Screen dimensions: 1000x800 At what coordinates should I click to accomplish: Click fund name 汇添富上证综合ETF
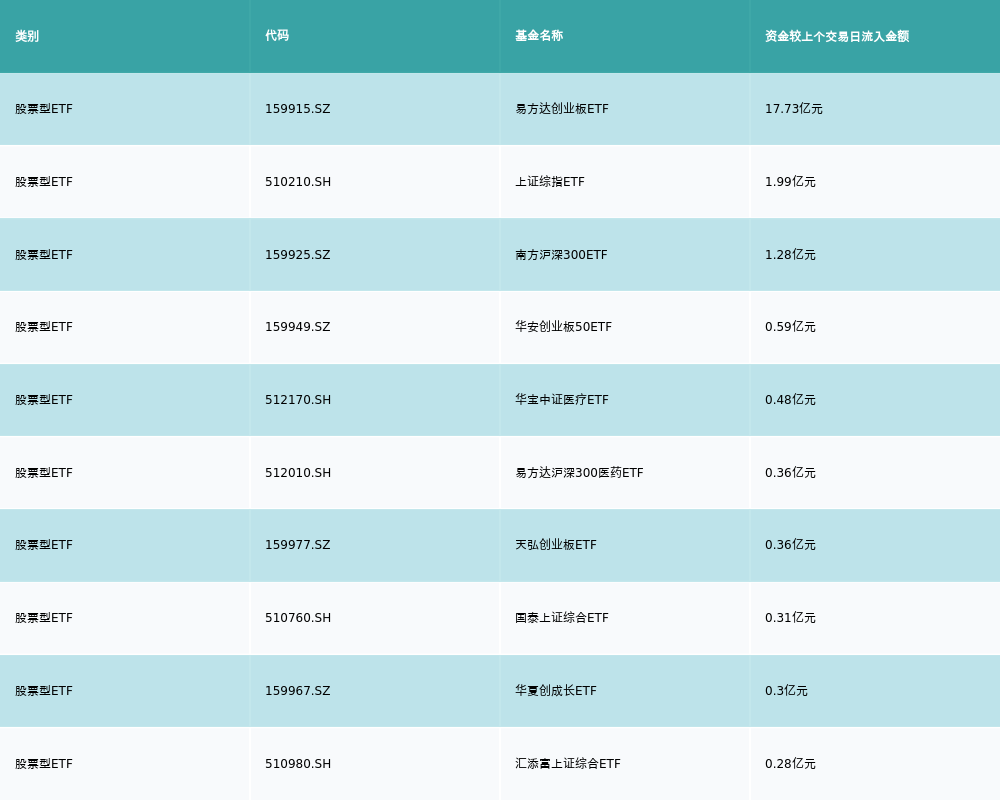point(568,764)
